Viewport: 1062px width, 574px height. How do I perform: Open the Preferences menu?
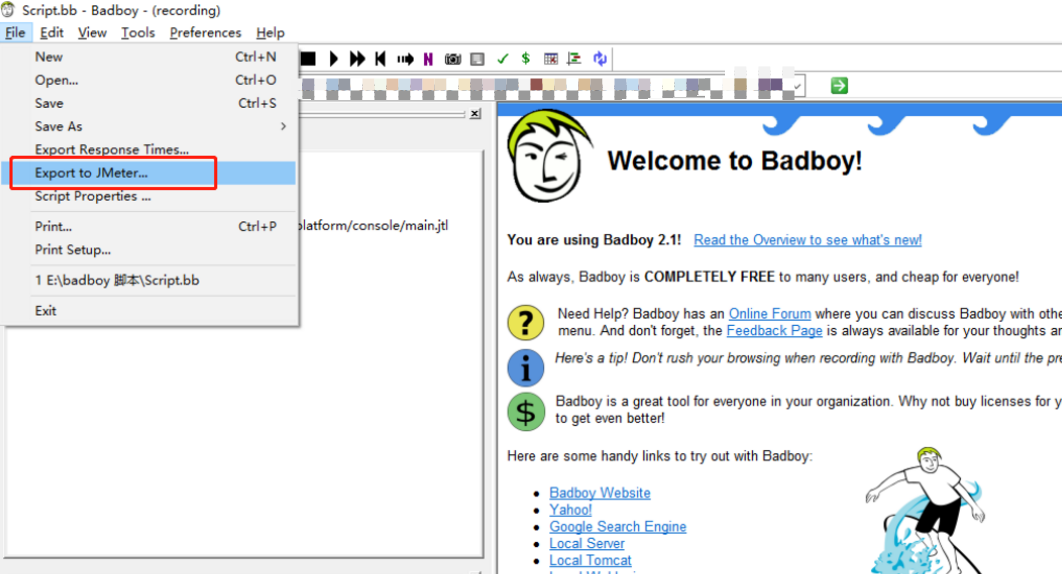tap(205, 33)
